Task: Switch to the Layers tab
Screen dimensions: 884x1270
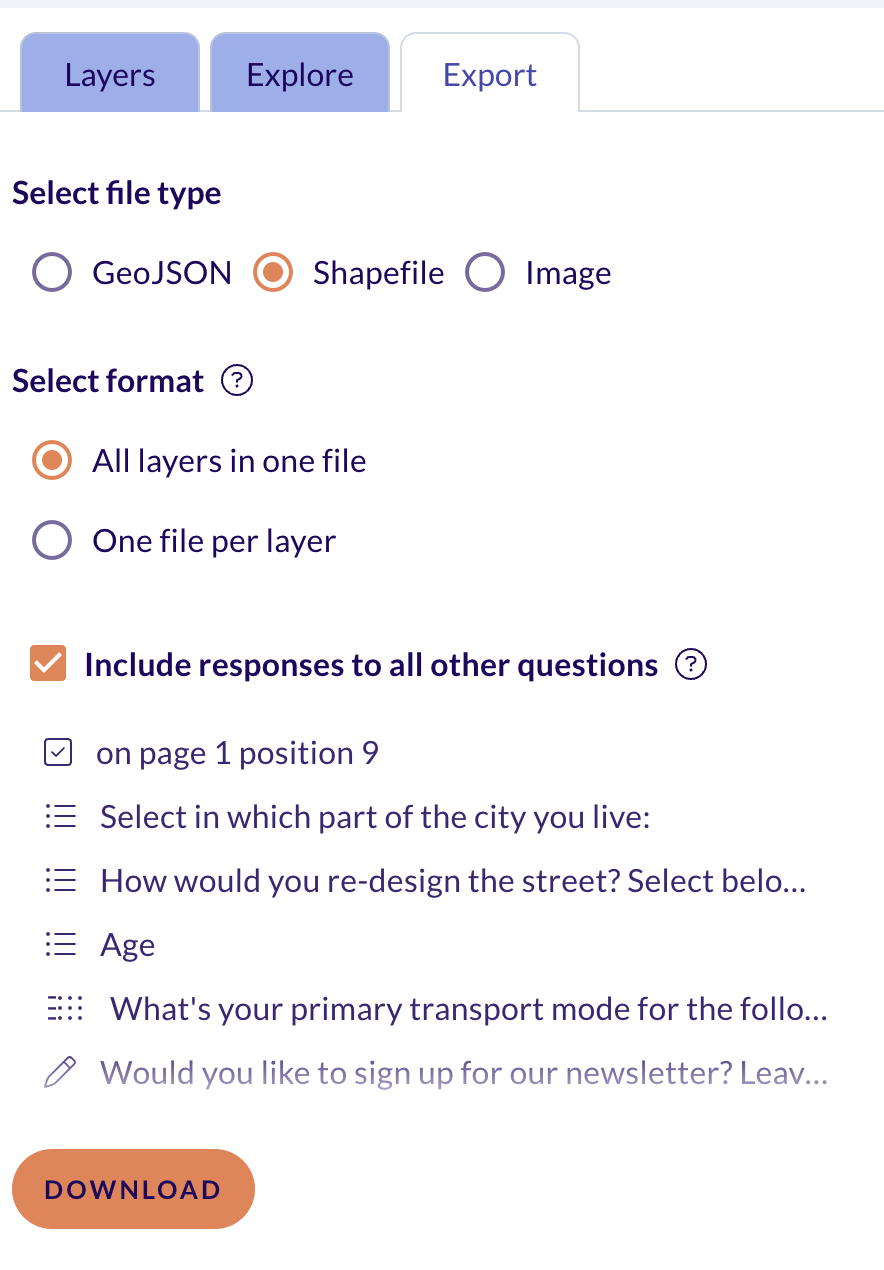Action: (x=110, y=72)
